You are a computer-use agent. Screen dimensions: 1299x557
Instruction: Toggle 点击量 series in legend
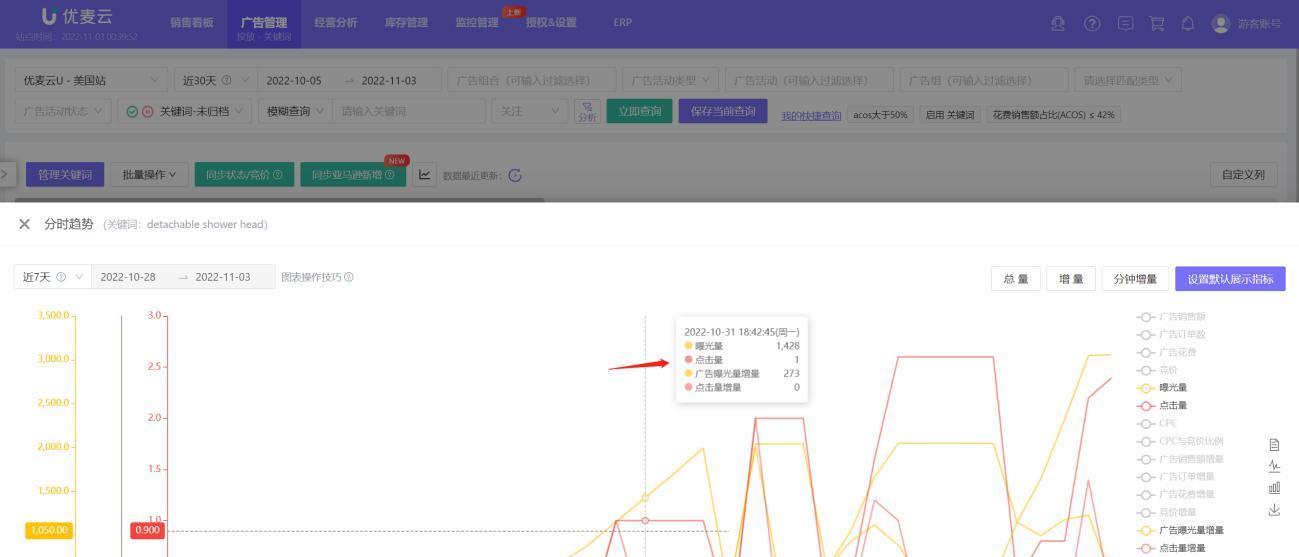click(x=1162, y=405)
